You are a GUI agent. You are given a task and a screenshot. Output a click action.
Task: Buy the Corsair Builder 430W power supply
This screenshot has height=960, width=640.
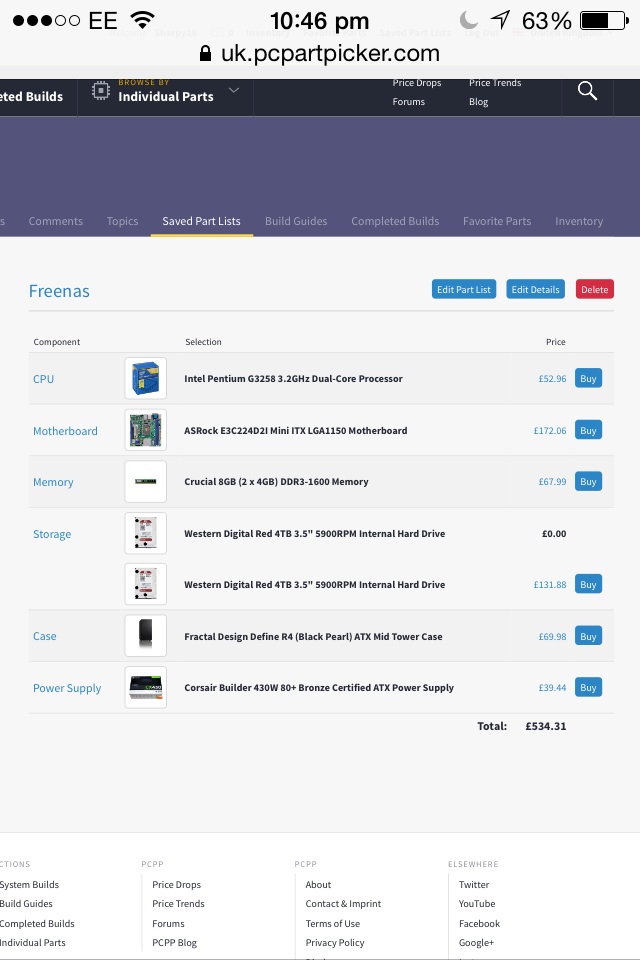(x=588, y=687)
